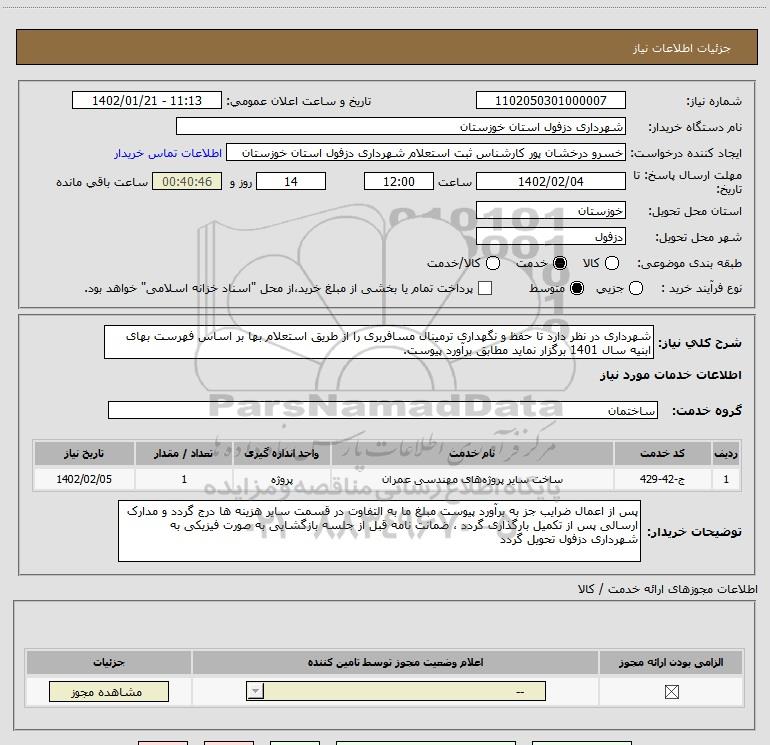Click the واحد اندازه گیری column header

282,453
